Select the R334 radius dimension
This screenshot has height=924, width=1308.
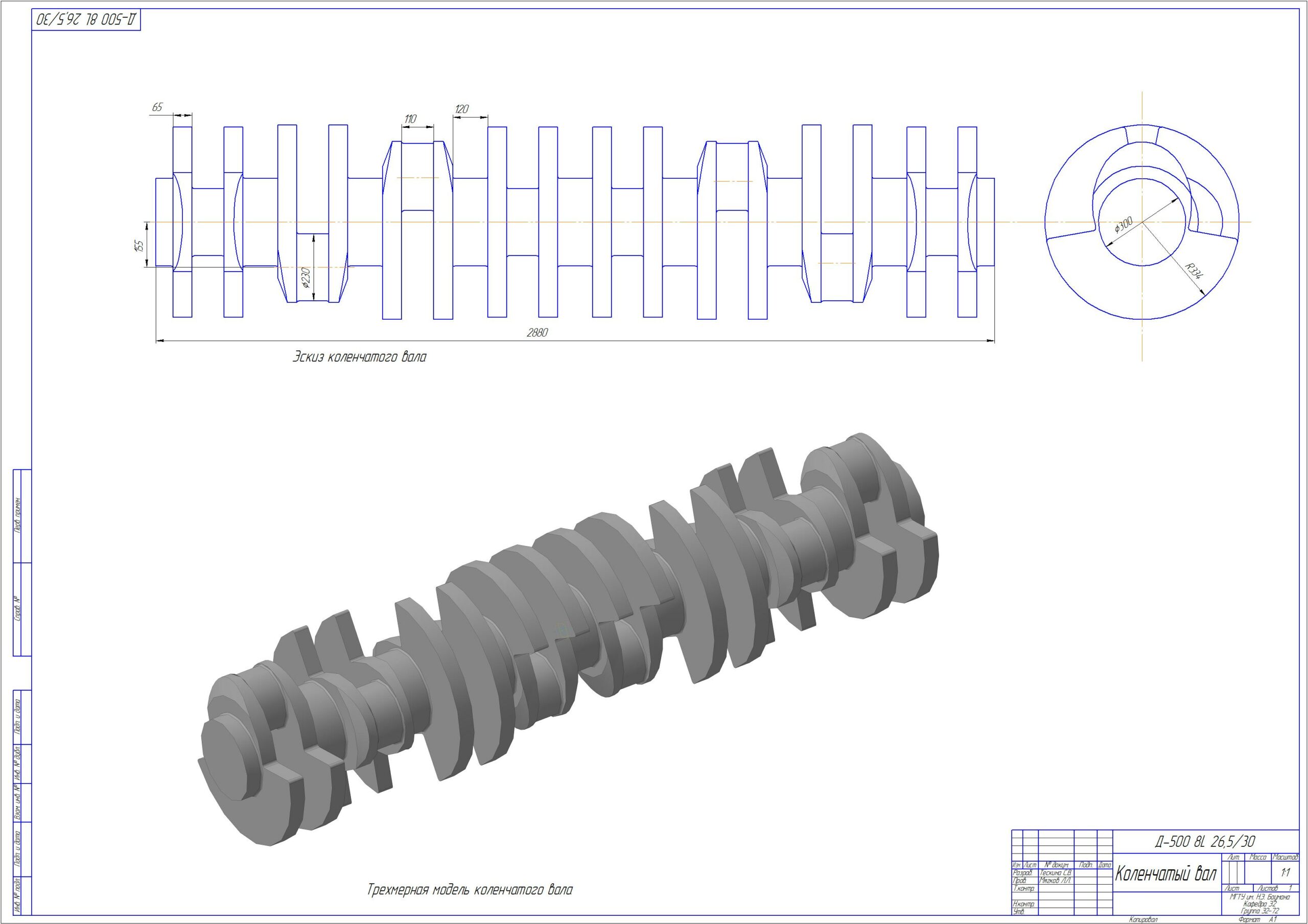(x=1193, y=271)
